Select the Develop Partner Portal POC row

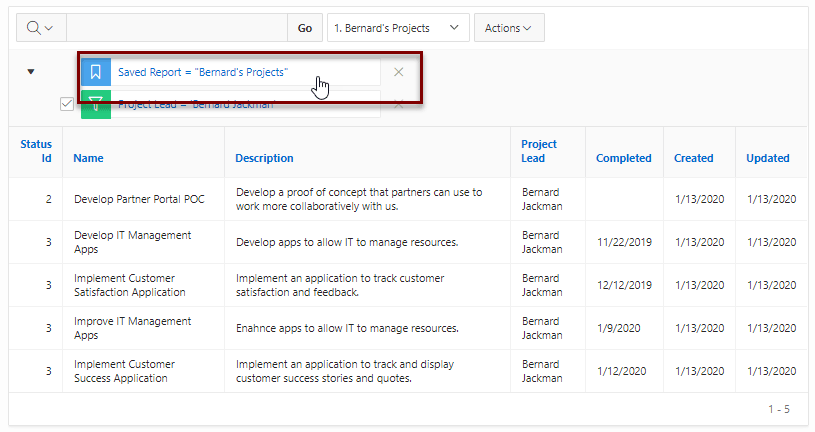[408, 199]
